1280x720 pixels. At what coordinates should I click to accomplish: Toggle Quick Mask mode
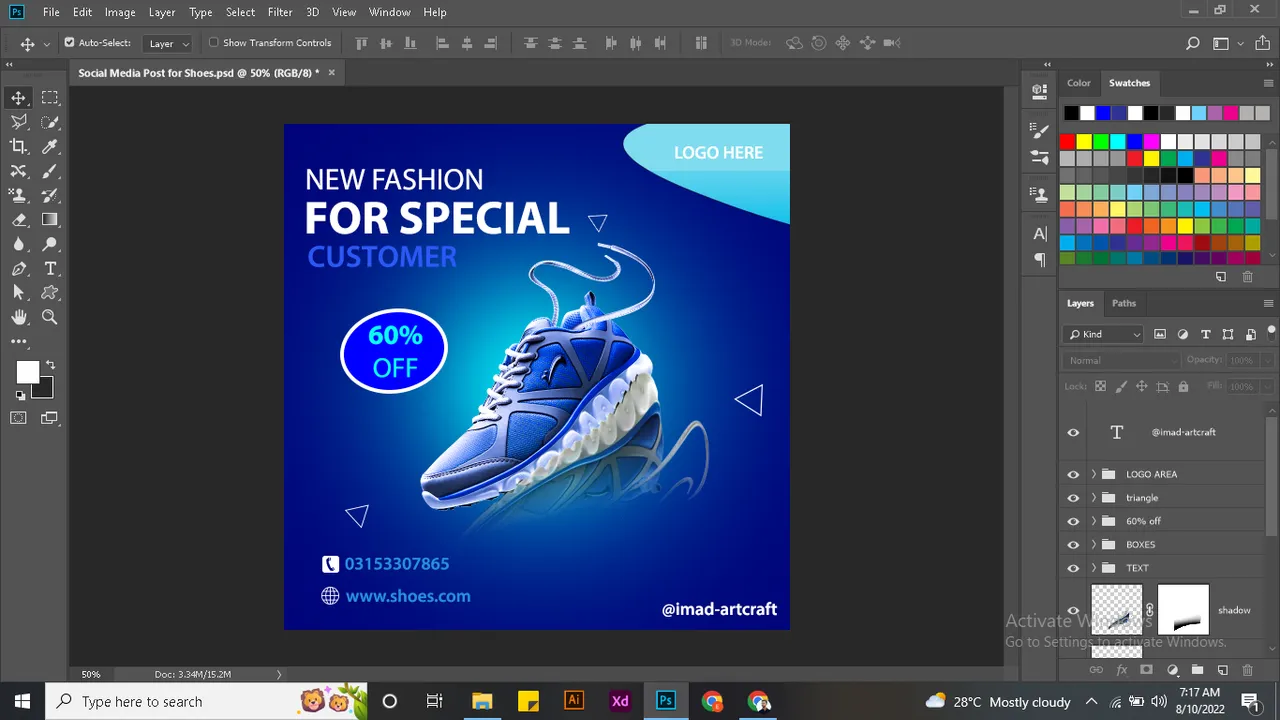19,418
